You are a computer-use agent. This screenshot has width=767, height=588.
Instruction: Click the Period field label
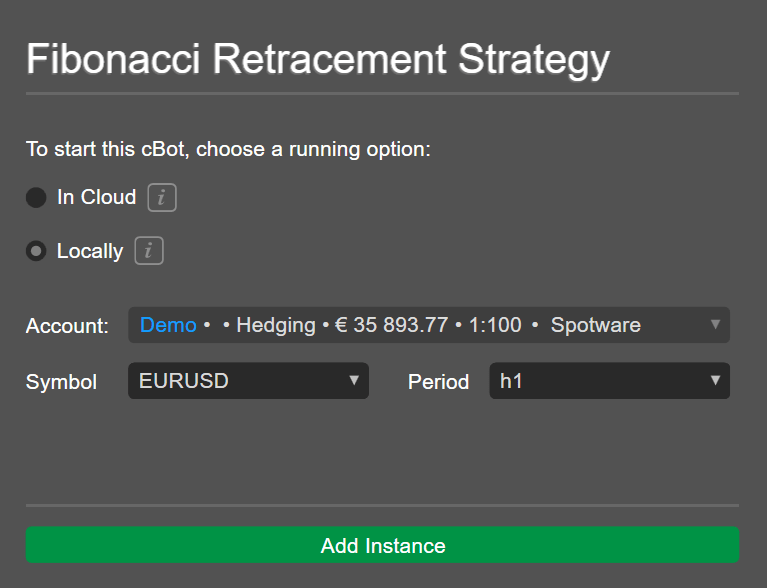point(439,382)
